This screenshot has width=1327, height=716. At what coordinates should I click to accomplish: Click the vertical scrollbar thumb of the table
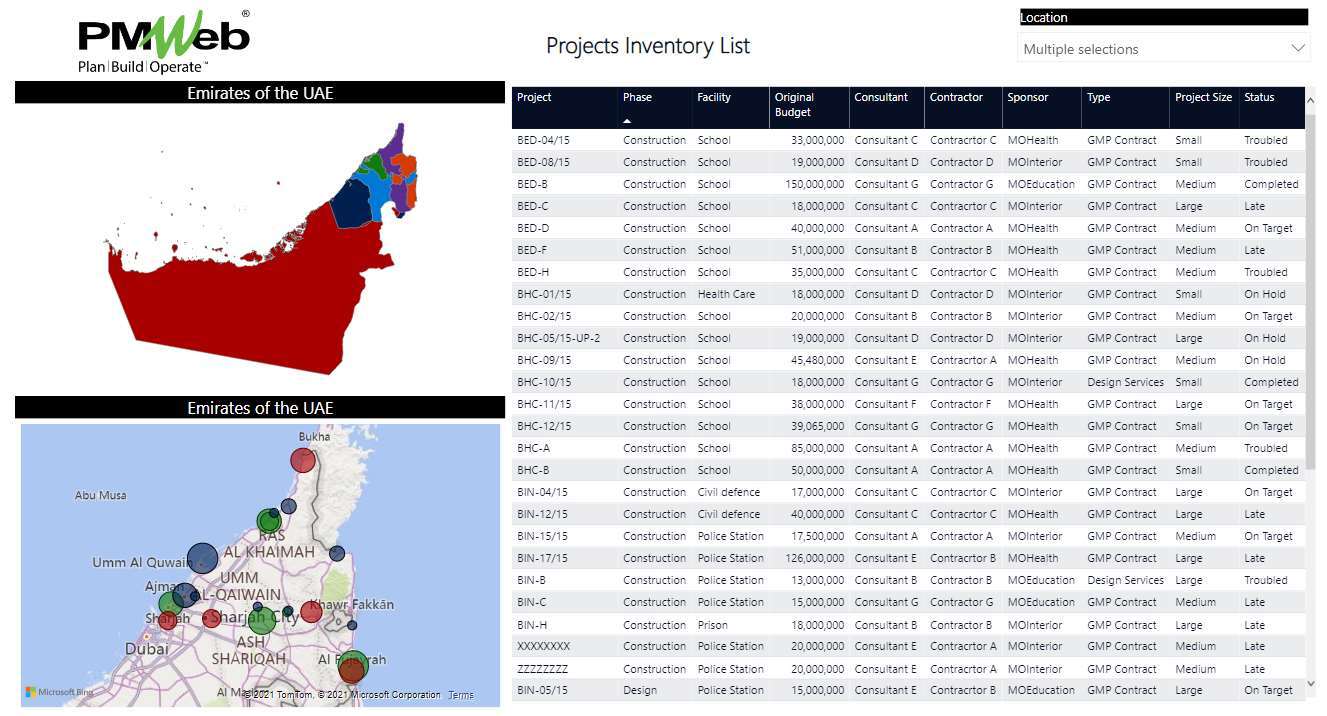[1312, 290]
